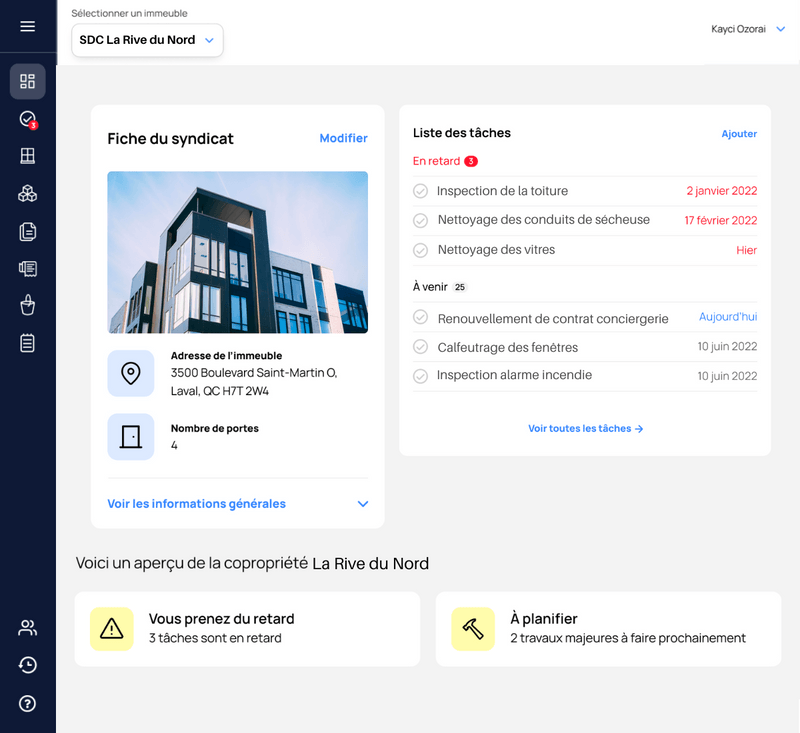Open tasks via the checkmark icon with red badge
800x733 pixels.
tap(27, 118)
